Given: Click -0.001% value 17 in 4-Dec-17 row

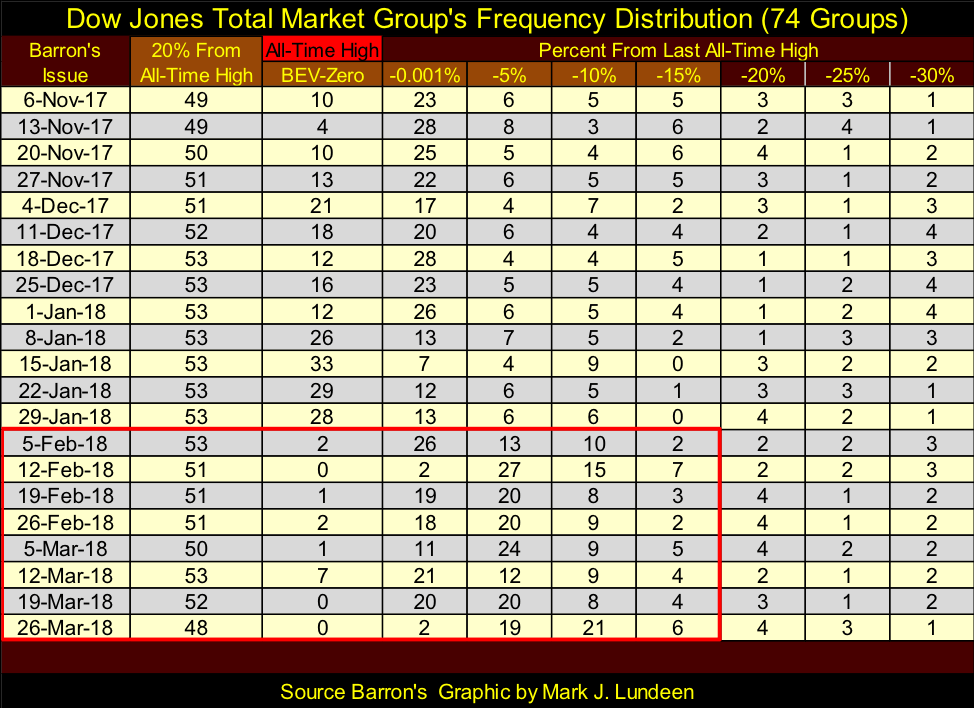Looking at the screenshot, I should (424, 206).
